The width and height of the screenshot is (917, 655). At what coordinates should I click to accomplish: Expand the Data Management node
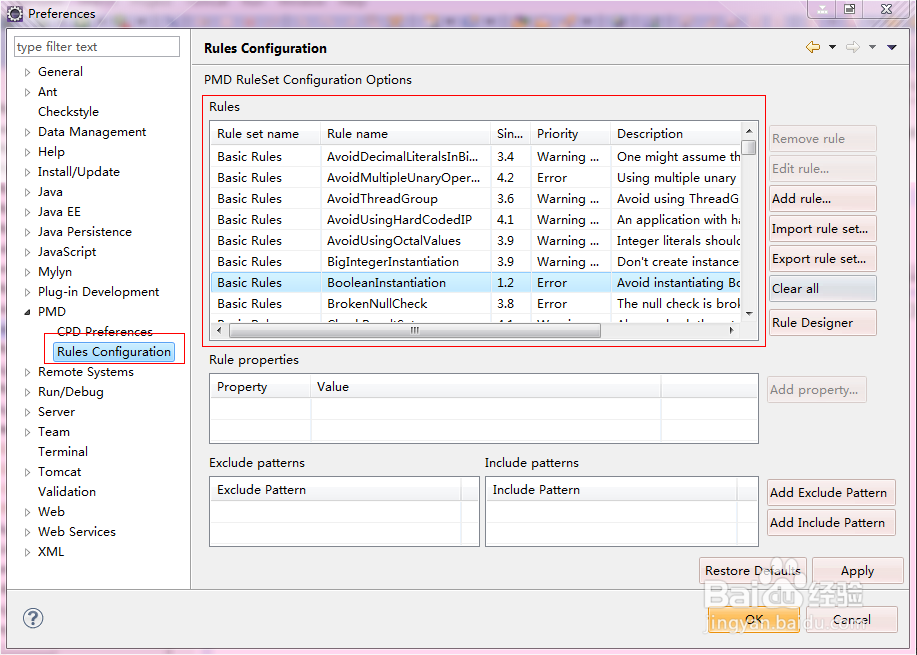point(27,133)
